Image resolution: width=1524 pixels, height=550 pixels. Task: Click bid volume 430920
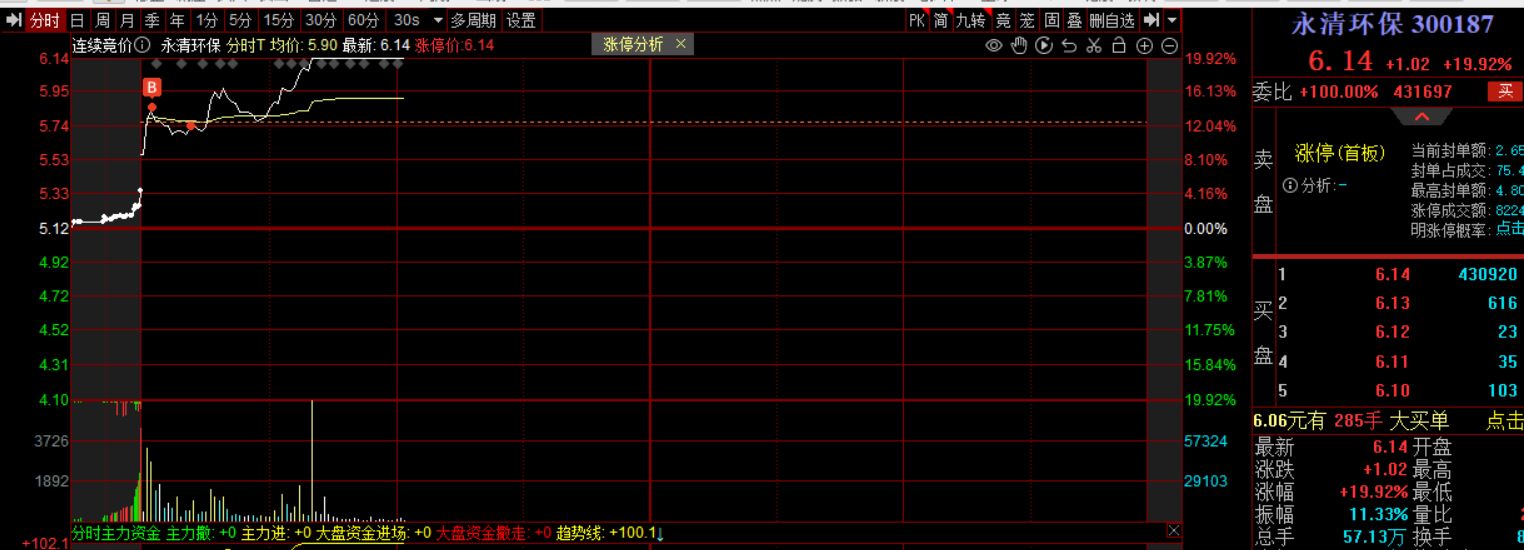click(1487, 274)
